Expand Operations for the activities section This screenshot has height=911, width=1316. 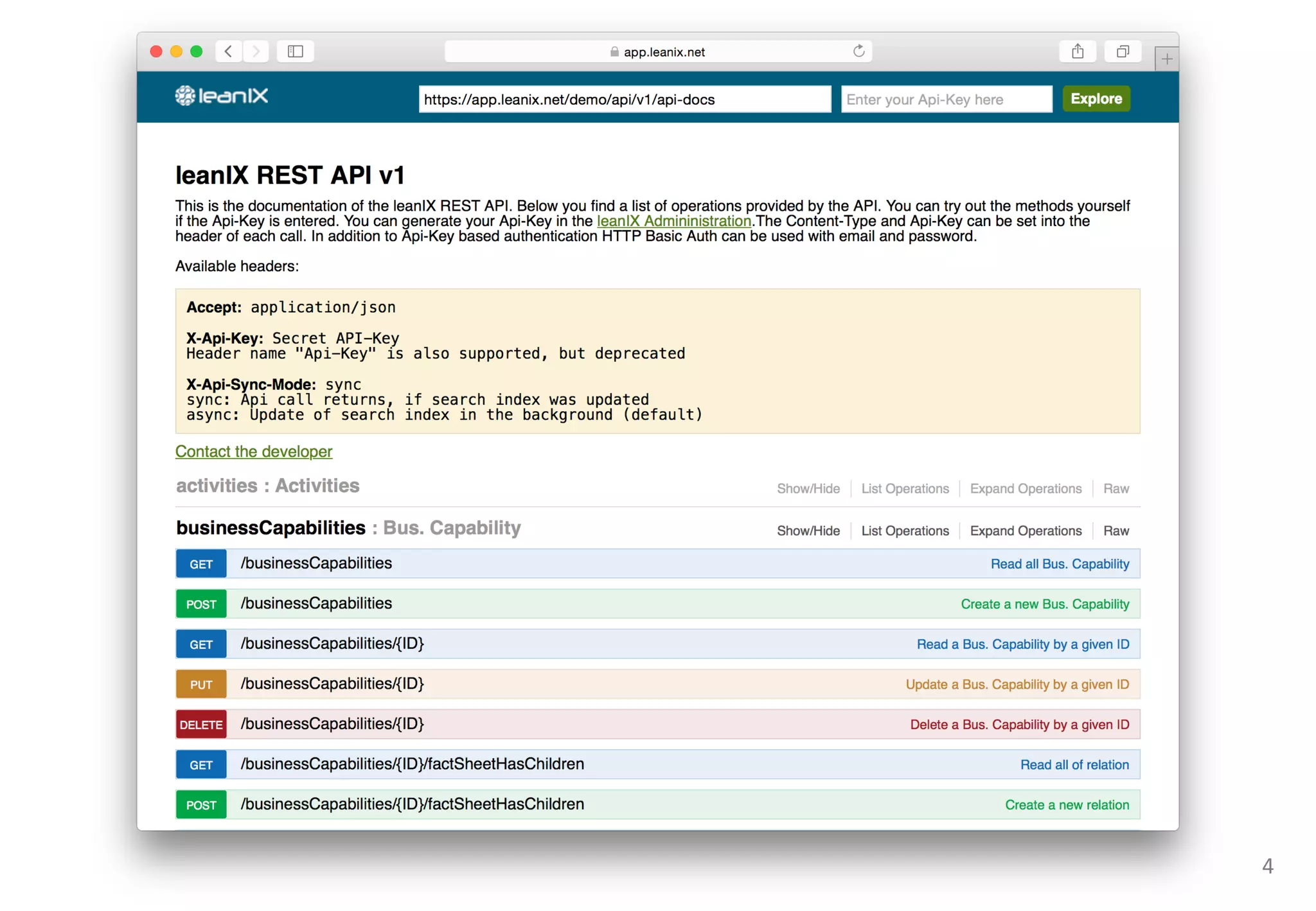point(1026,489)
